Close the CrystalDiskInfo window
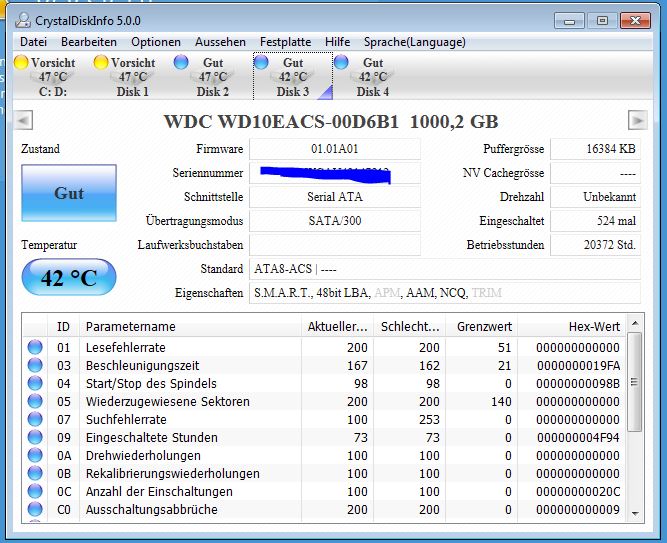Screen dimensions: 667x543 636,20
